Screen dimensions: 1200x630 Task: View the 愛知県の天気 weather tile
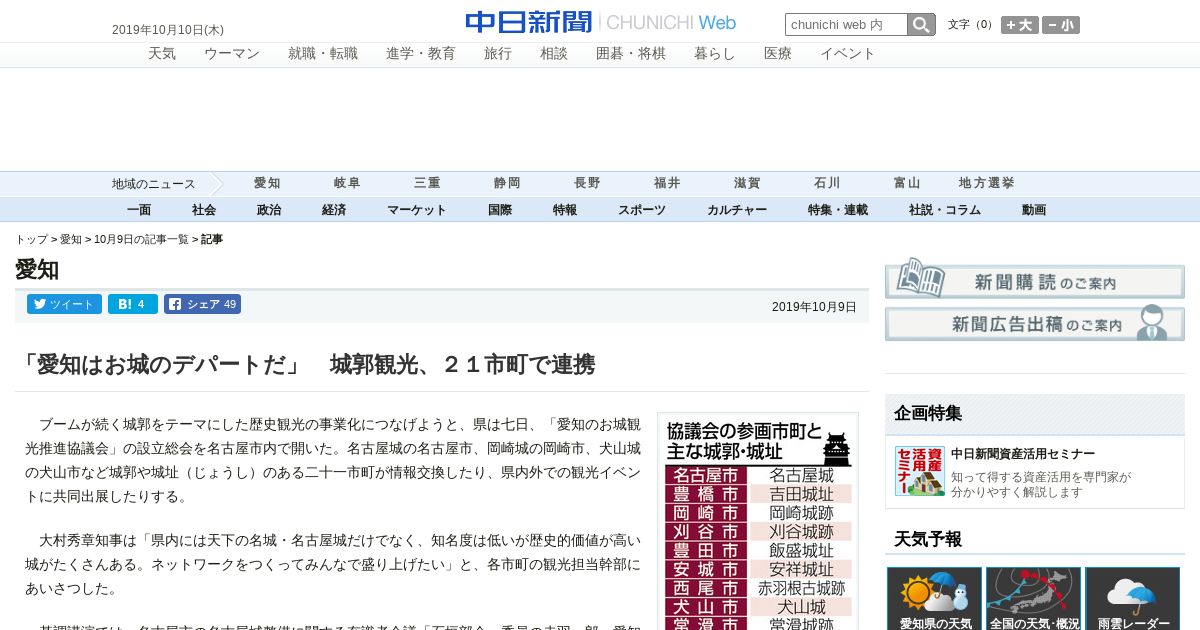935,598
